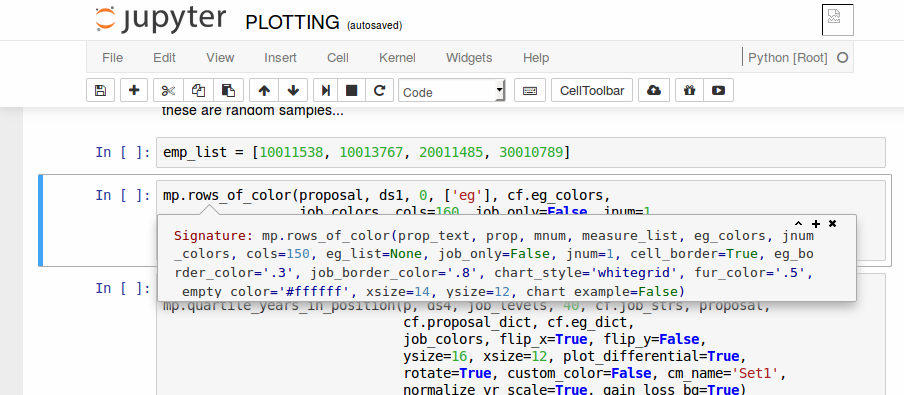The height and width of the screenshot is (395, 904).
Task: Rename the notebook title PLOTTING
Action: tap(292, 22)
